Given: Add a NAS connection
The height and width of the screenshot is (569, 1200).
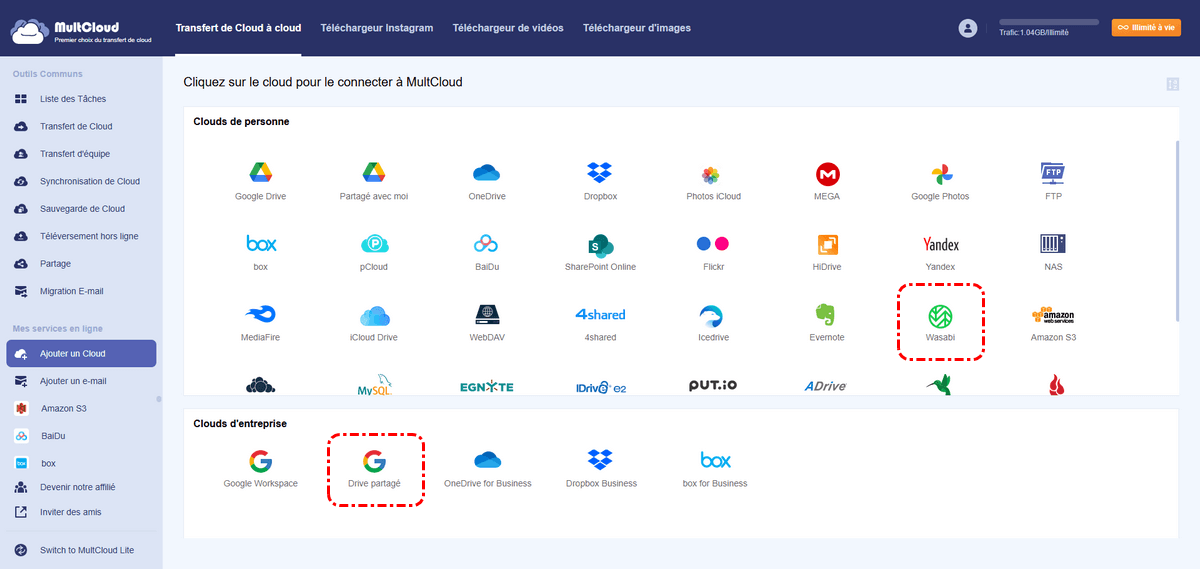Looking at the screenshot, I should click(x=1053, y=252).
